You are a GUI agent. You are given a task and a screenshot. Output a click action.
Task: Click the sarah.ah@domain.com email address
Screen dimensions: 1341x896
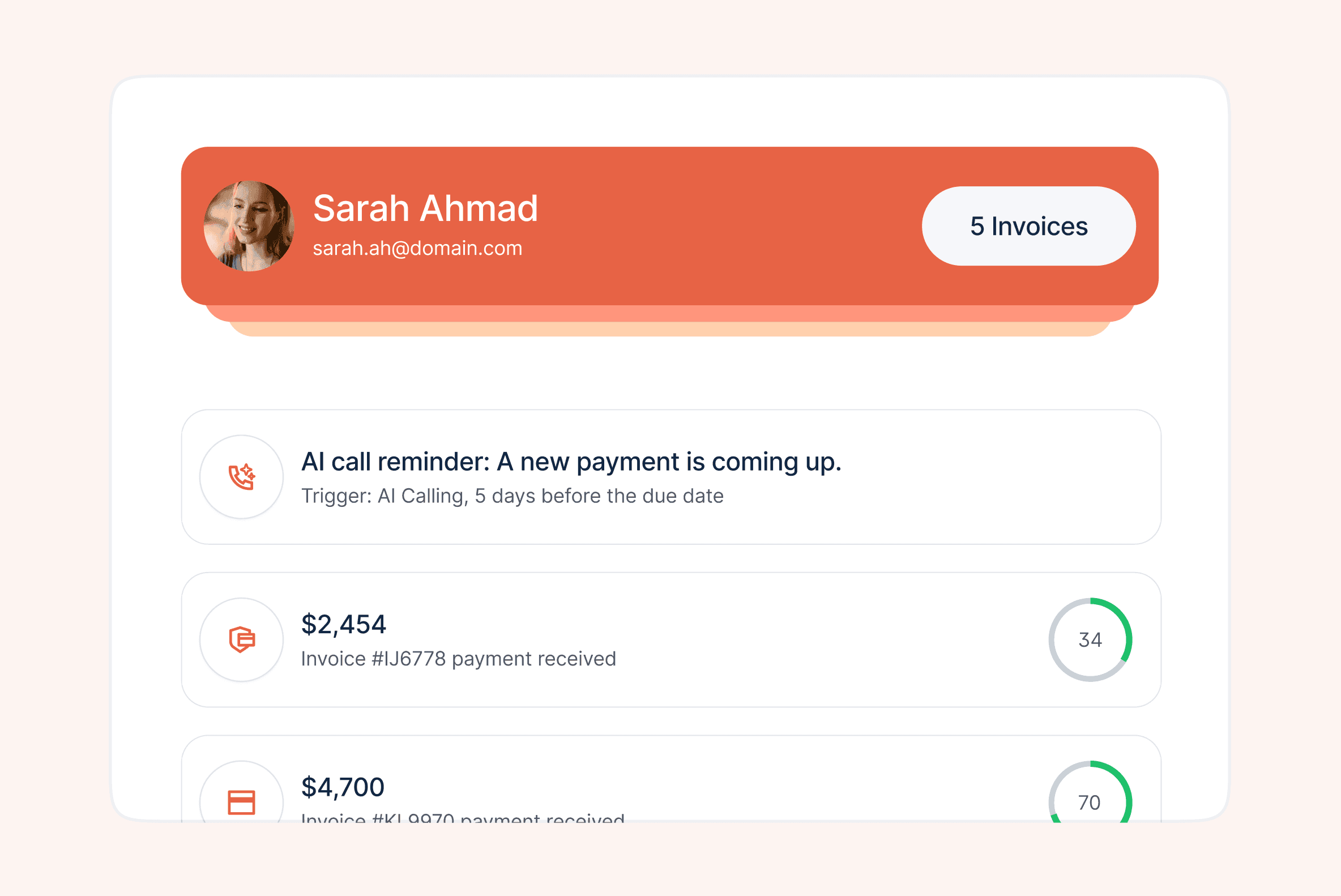(x=418, y=249)
